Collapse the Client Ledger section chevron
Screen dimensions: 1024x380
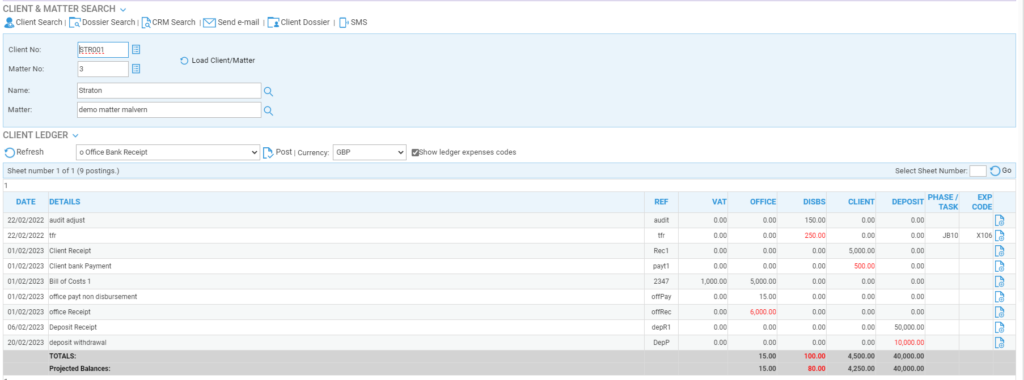(75, 135)
